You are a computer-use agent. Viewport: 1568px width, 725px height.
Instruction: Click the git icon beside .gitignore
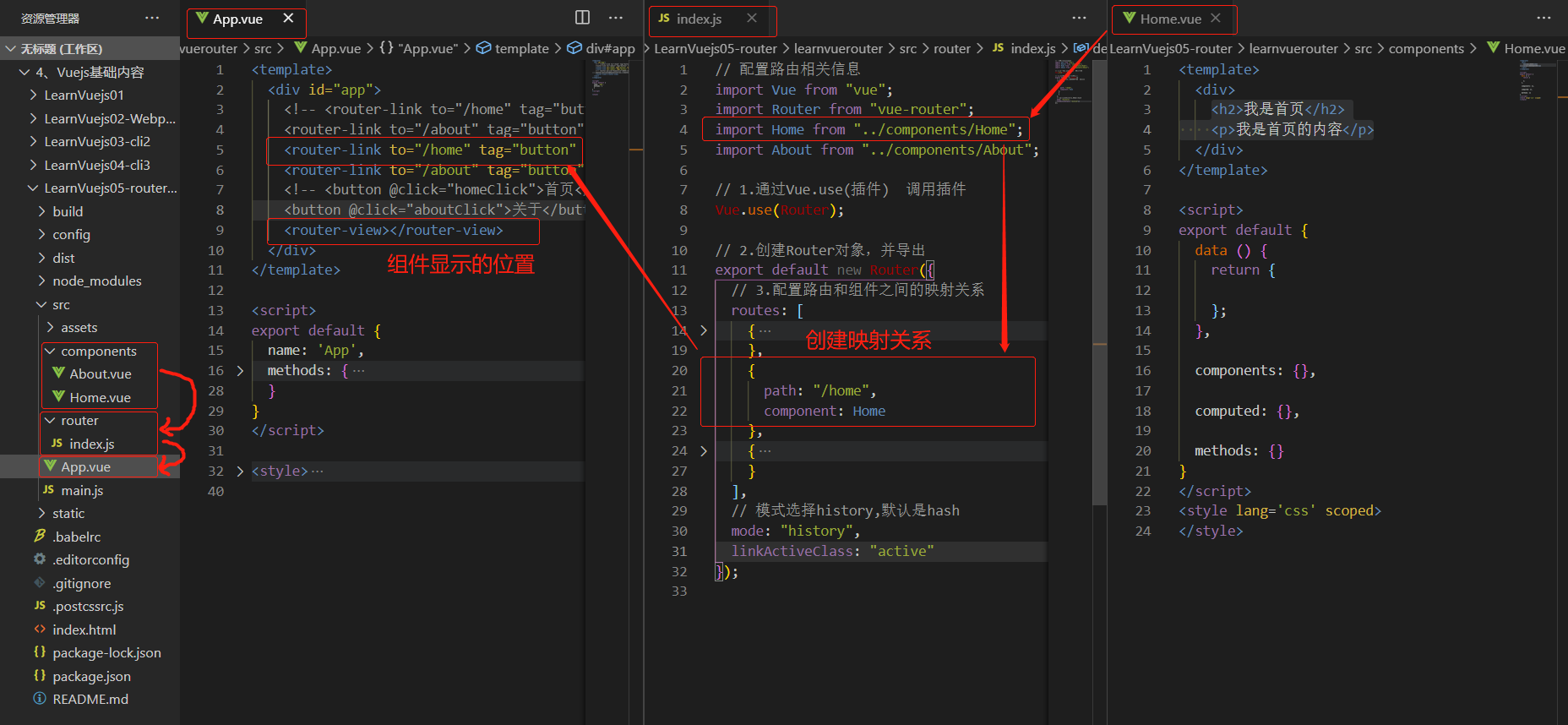(x=40, y=583)
